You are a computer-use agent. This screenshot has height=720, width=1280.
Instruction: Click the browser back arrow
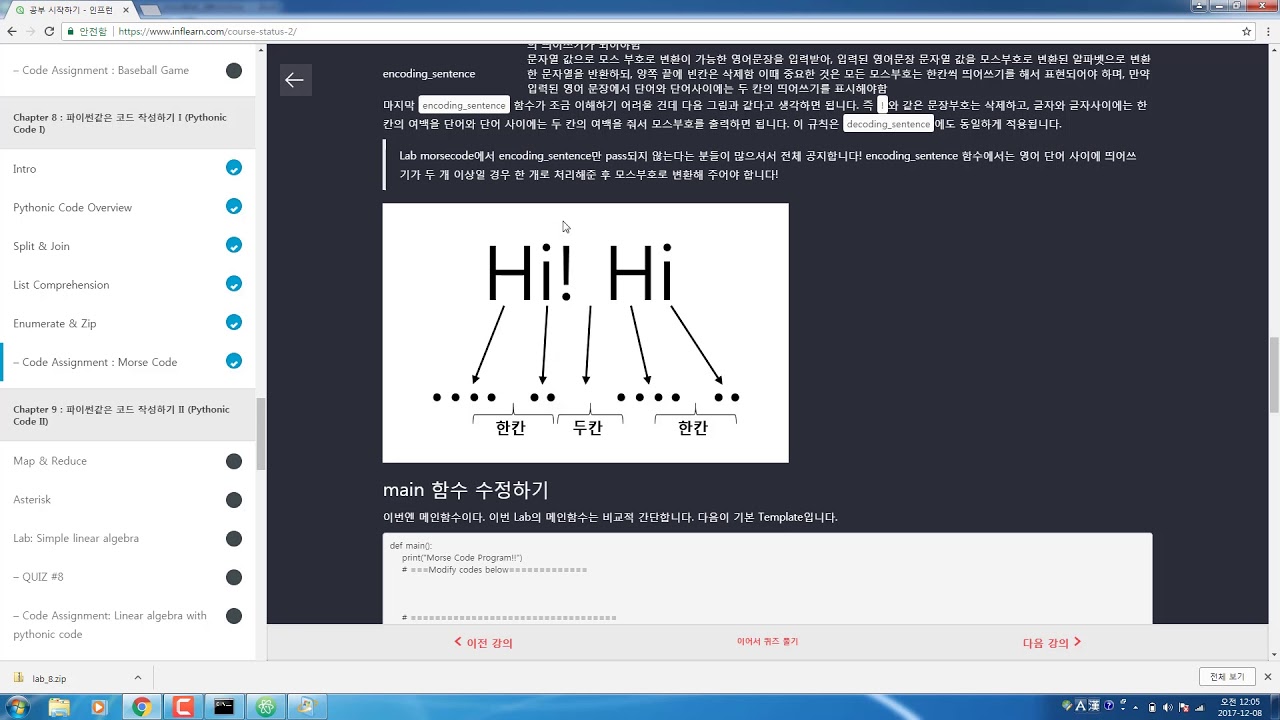11,31
